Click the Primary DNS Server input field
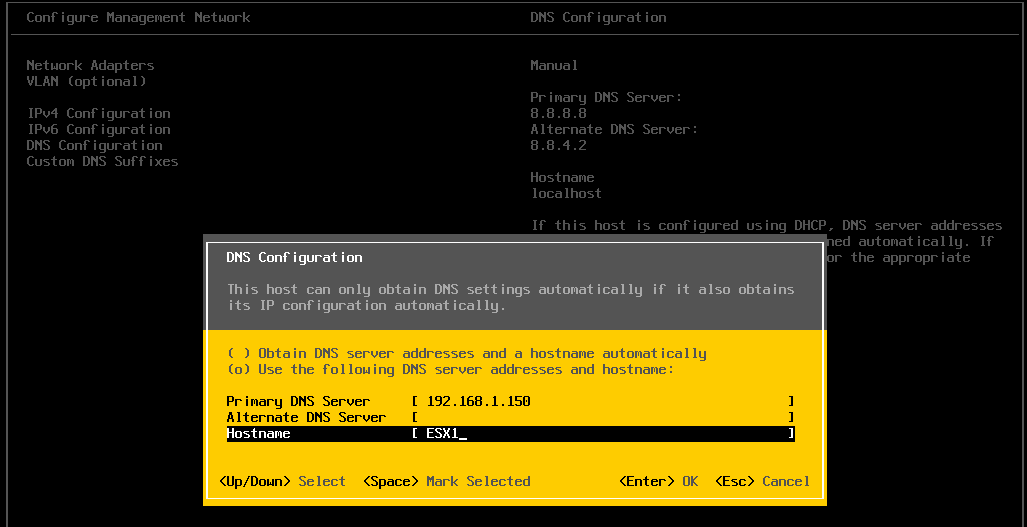The image size is (1027, 527). click(x=603, y=401)
